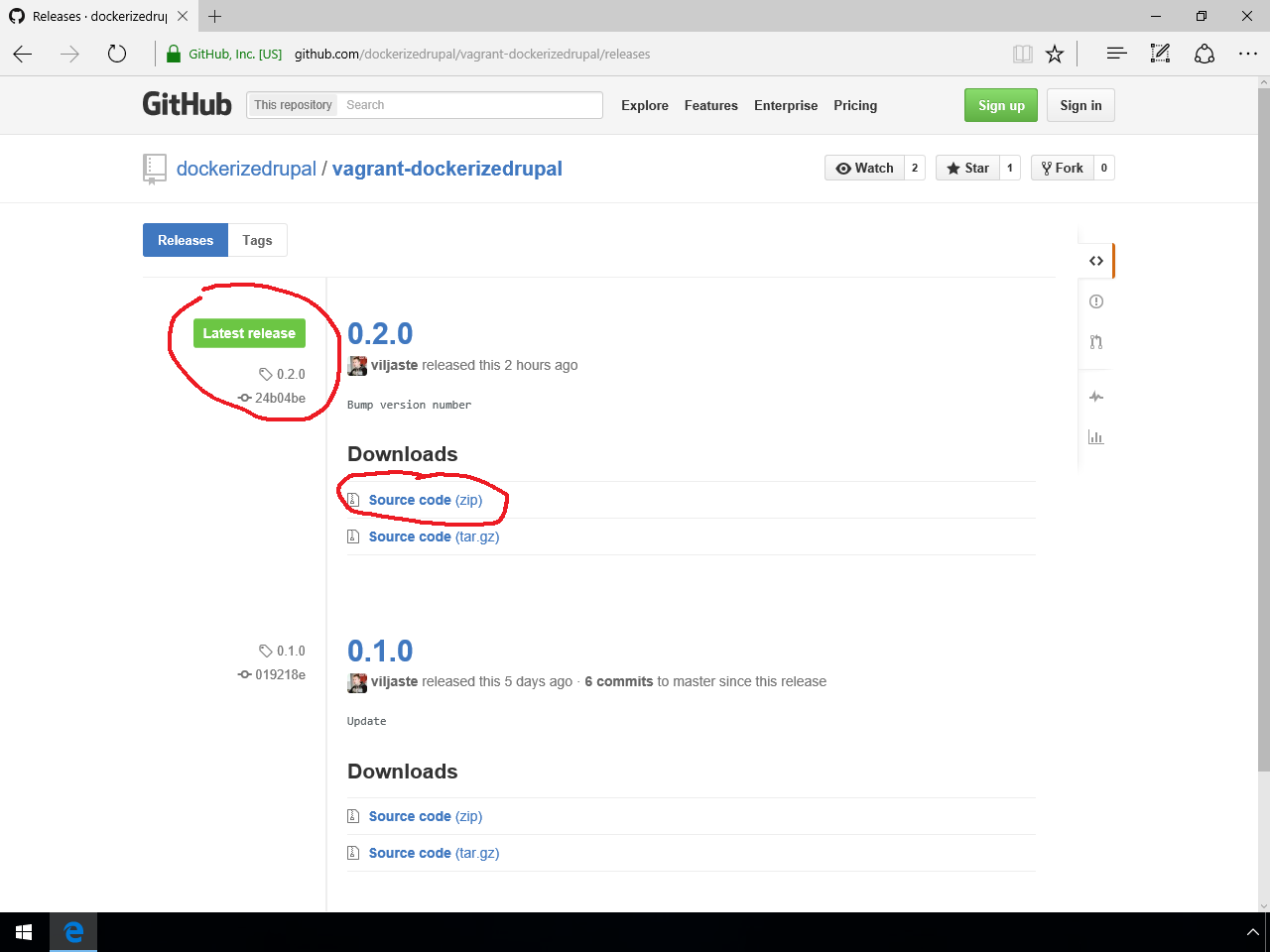Open the Edge Share icon
This screenshot has width=1270, height=952.
coord(1205,54)
